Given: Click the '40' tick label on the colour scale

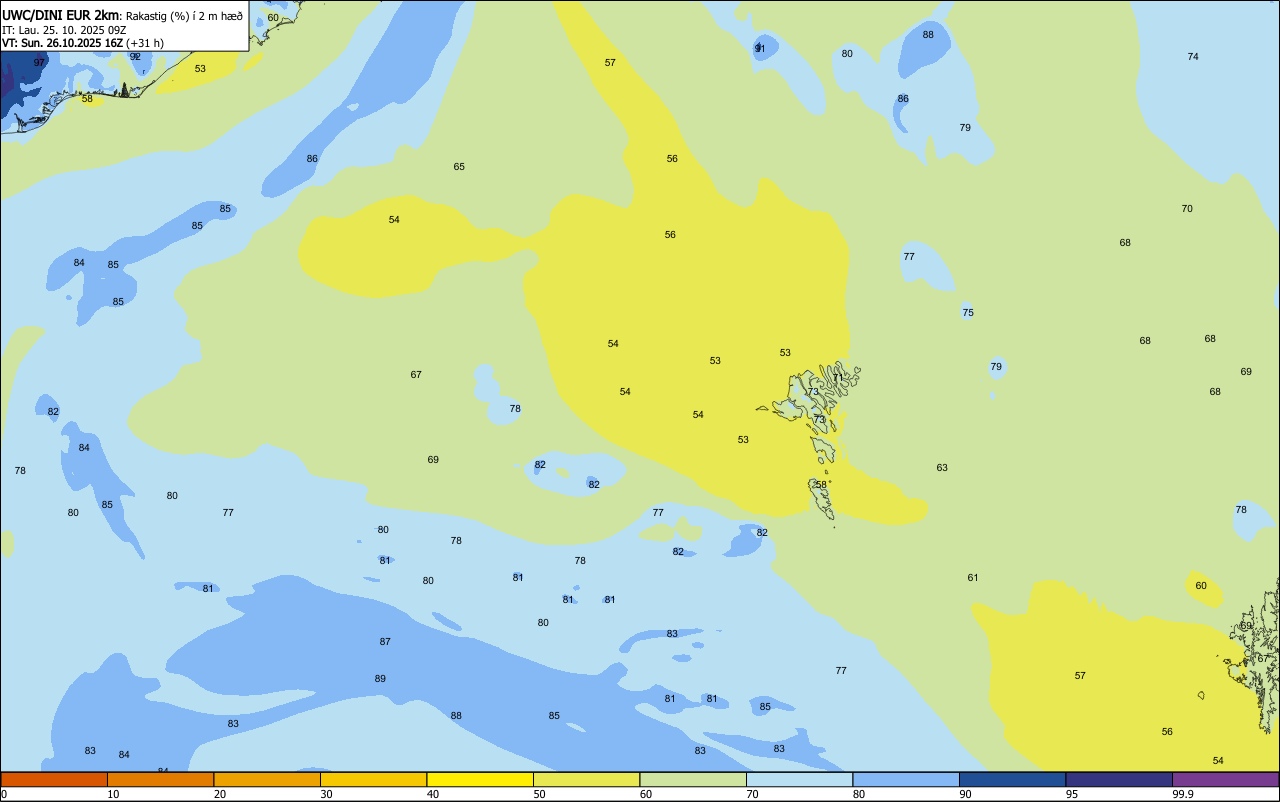Looking at the screenshot, I should (x=433, y=794).
